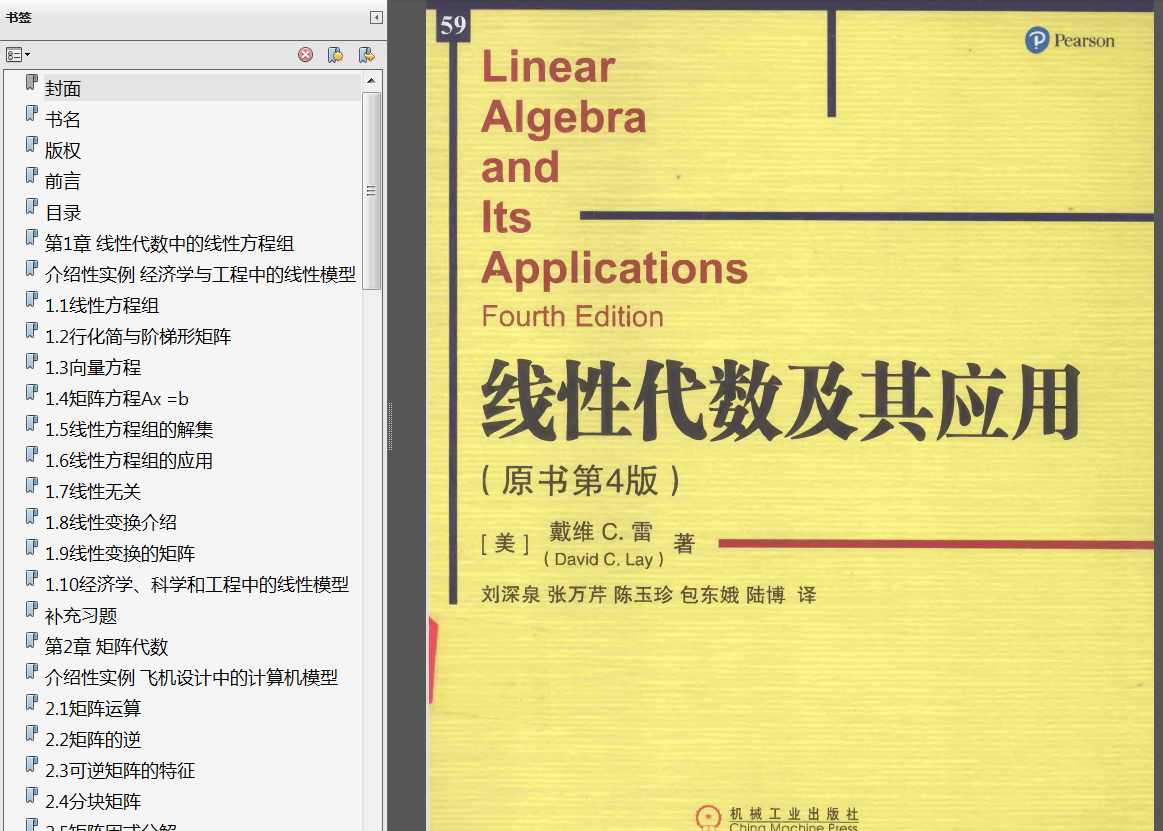
Task: Click bookmark icon beside 1.6线性方程组的应用
Action: [31, 455]
